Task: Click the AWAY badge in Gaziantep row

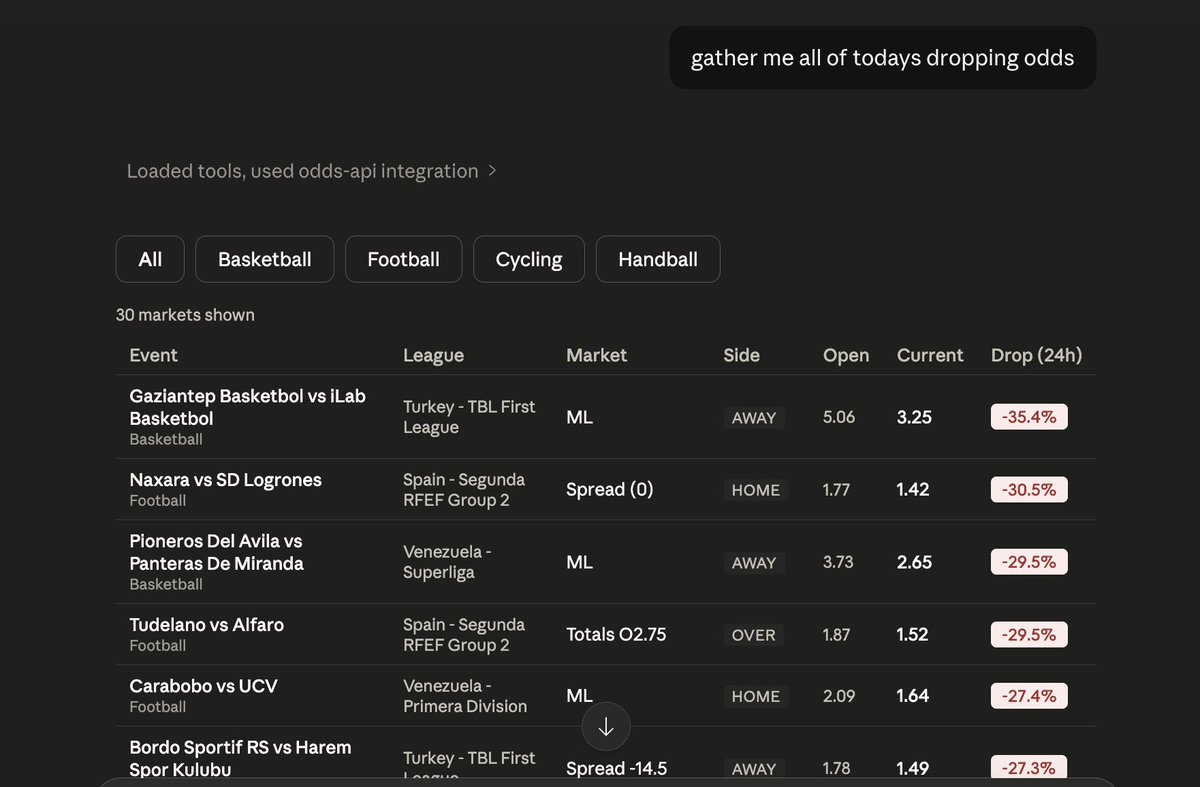Action: (754, 418)
